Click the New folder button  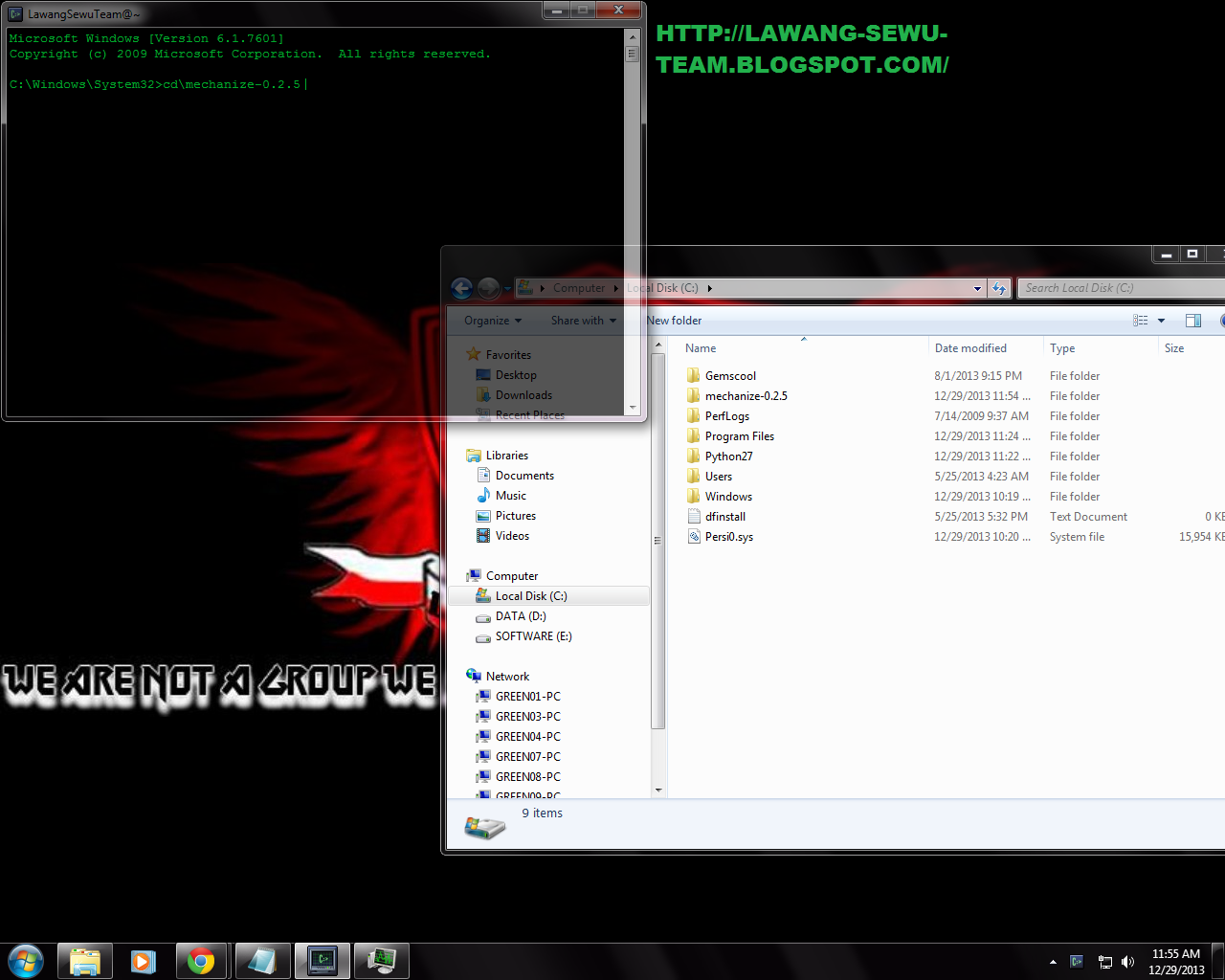[674, 320]
